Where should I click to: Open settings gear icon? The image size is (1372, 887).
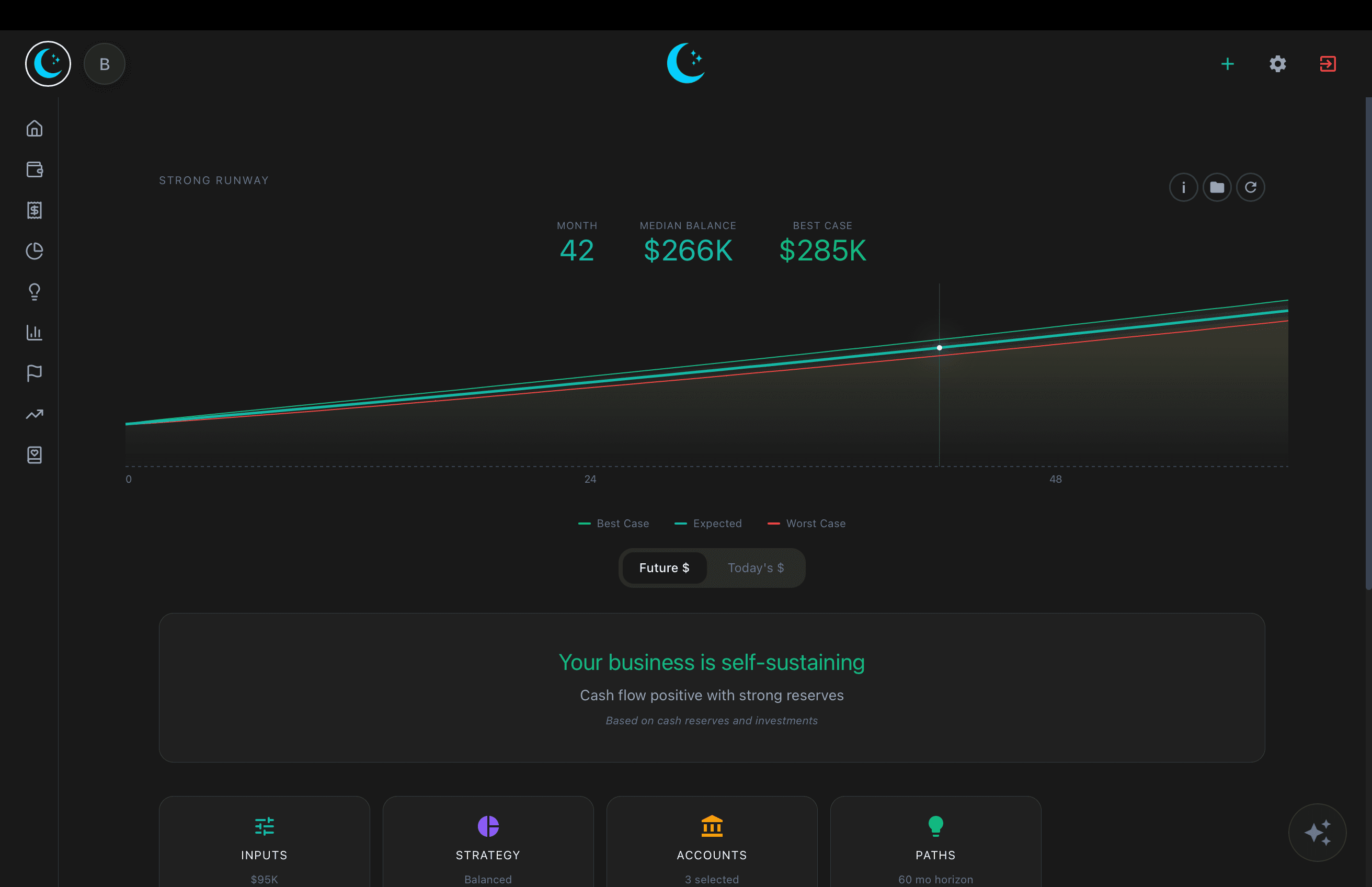1277,64
